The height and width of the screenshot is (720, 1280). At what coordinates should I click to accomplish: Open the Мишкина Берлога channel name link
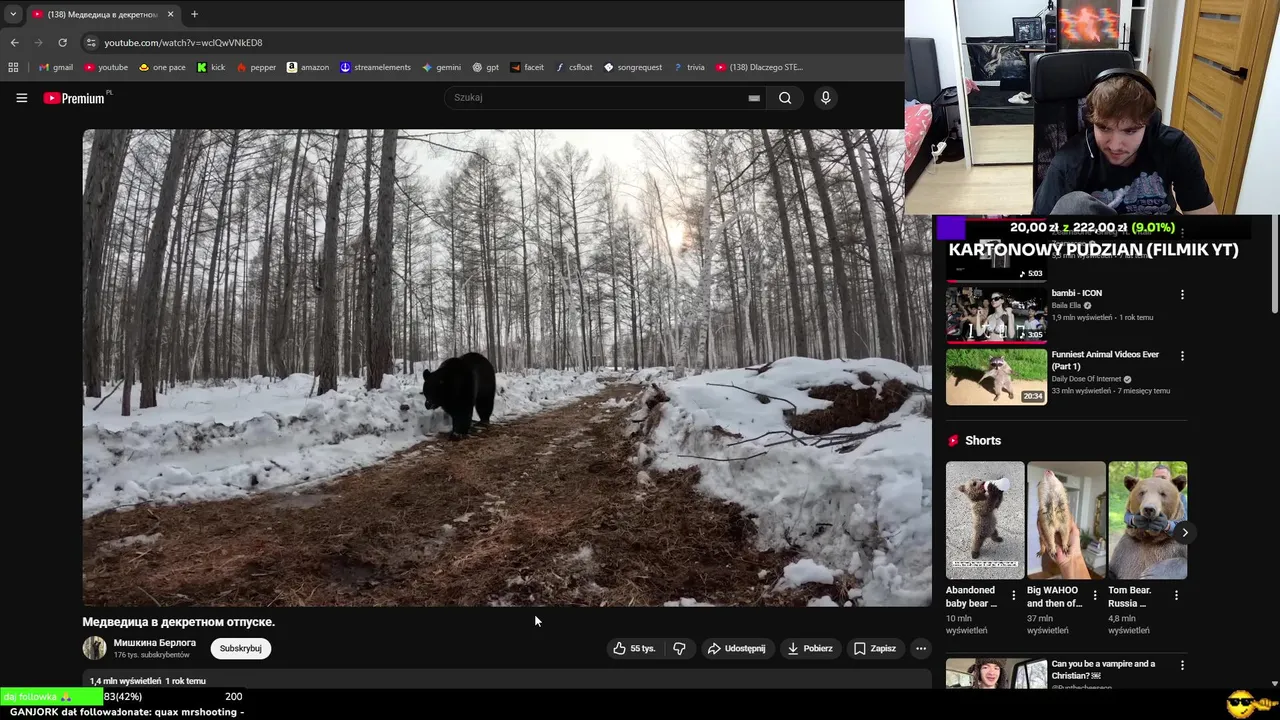[x=154, y=643]
